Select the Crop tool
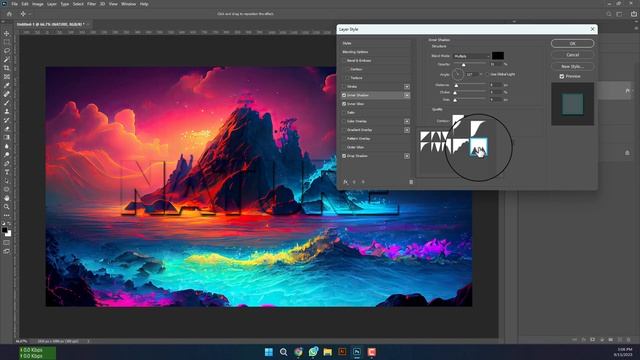The image size is (640, 360). (7, 68)
